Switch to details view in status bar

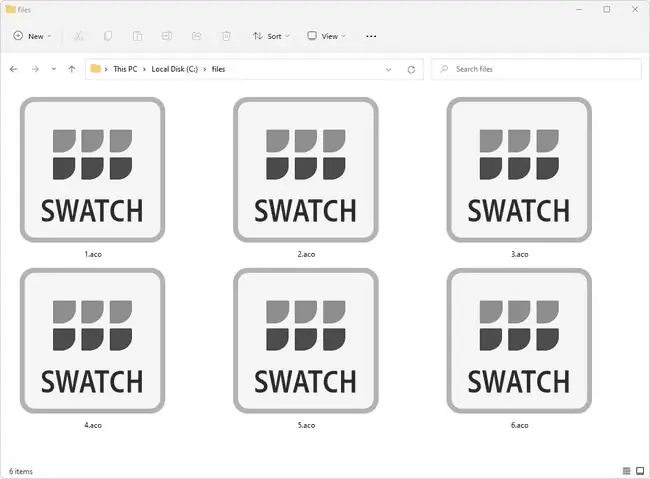[626, 471]
